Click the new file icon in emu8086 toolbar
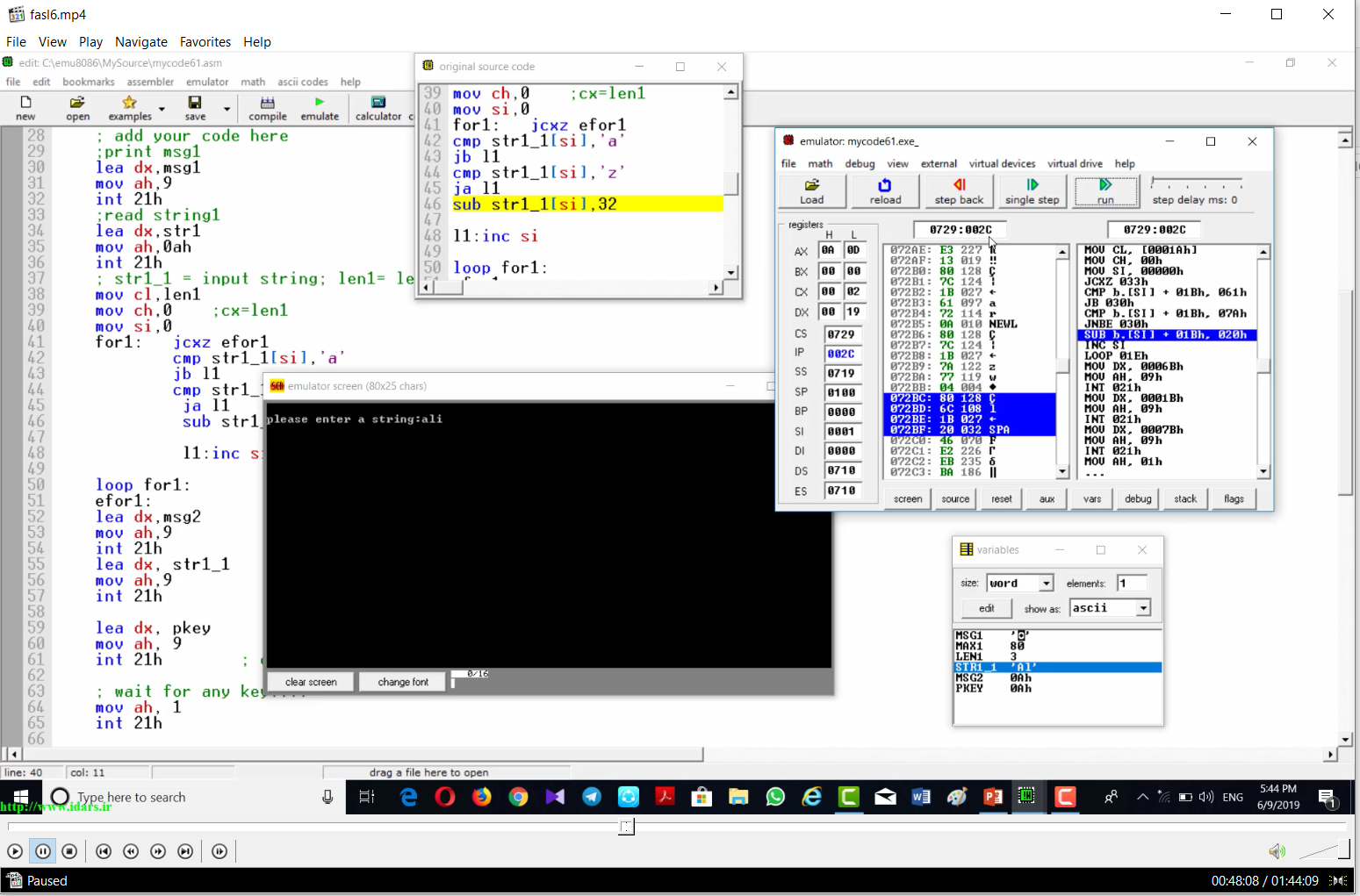 point(25,108)
